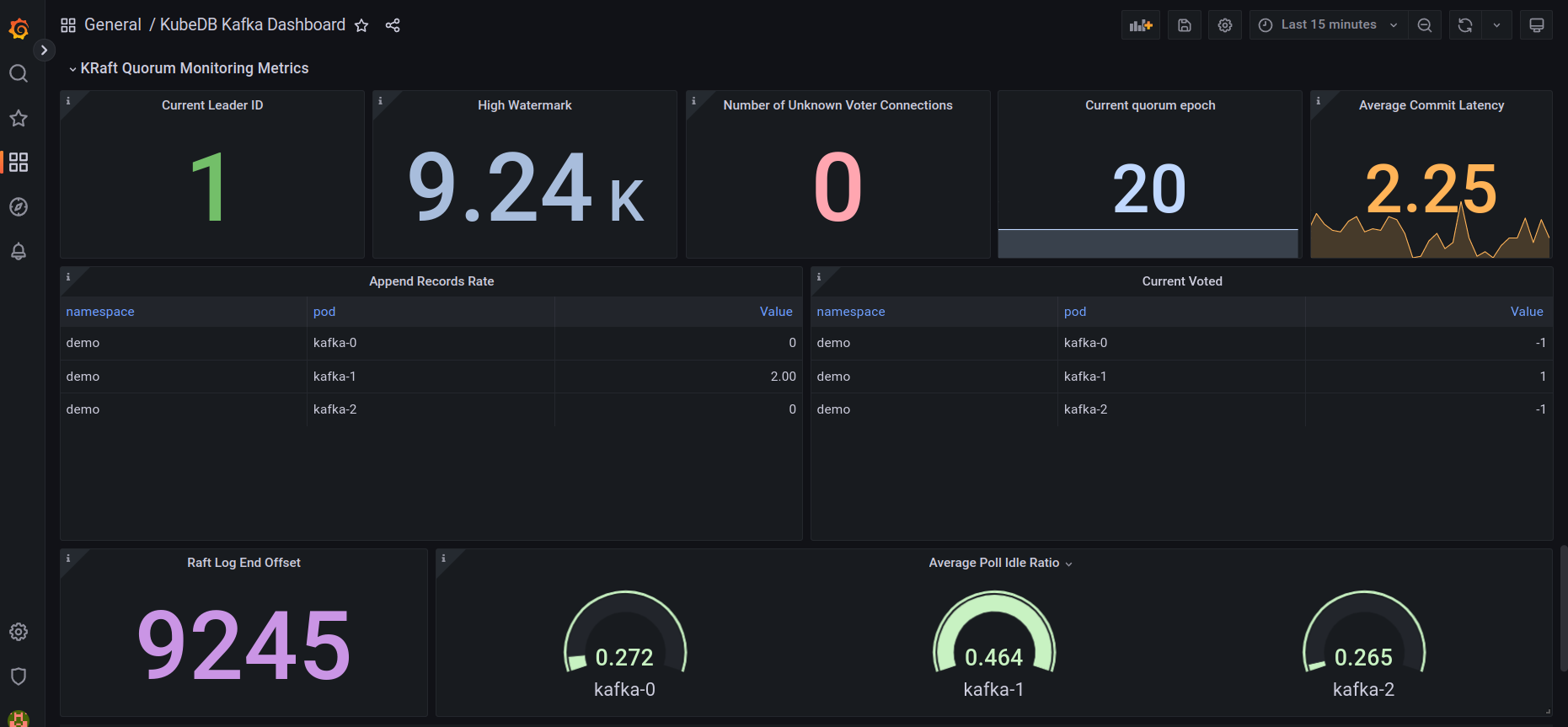Open the Alerting bell icon
This screenshot has width=1568, height=727.
coord(19,251)
